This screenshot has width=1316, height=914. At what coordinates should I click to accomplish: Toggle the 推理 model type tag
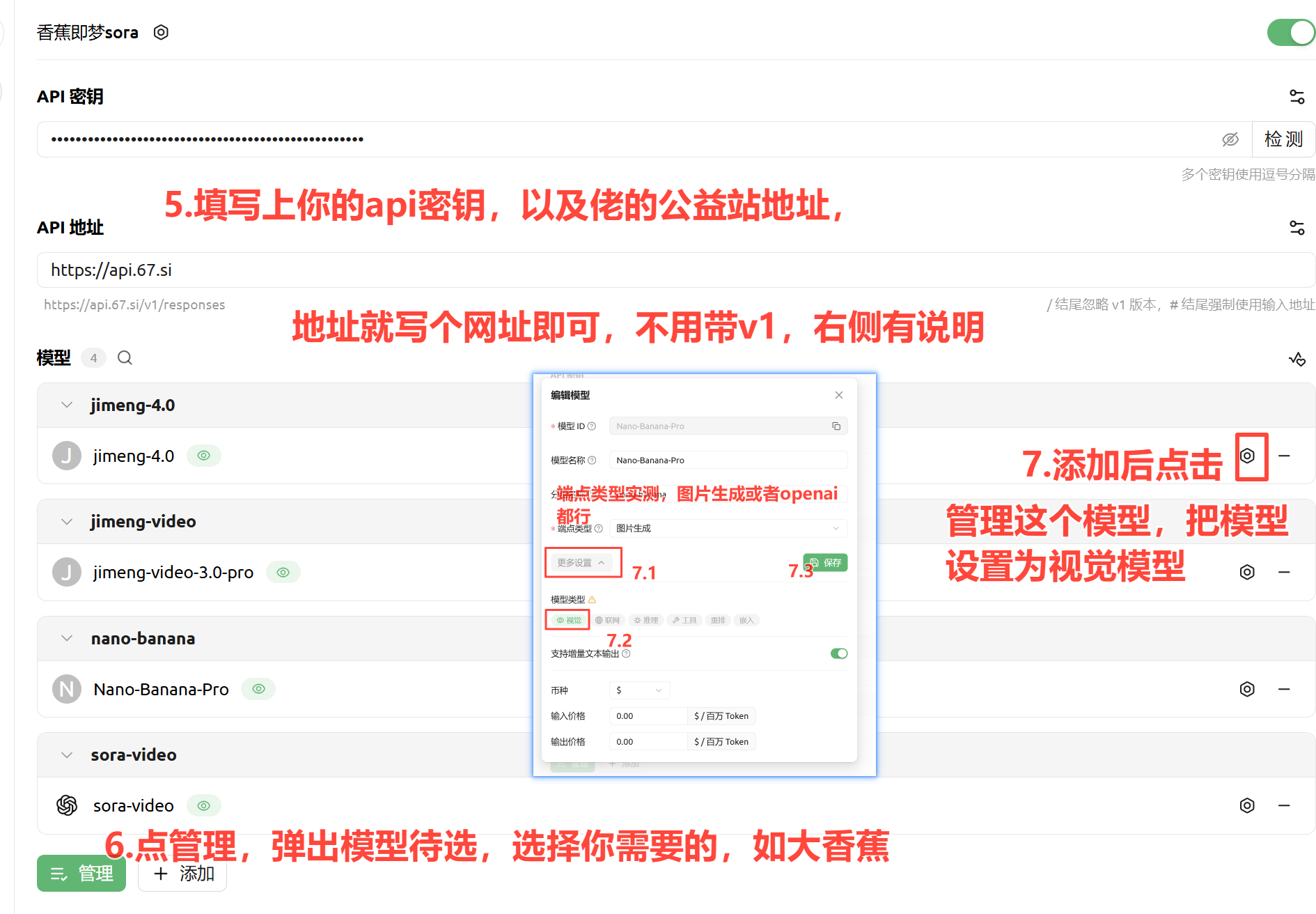(x=646, y=620)
